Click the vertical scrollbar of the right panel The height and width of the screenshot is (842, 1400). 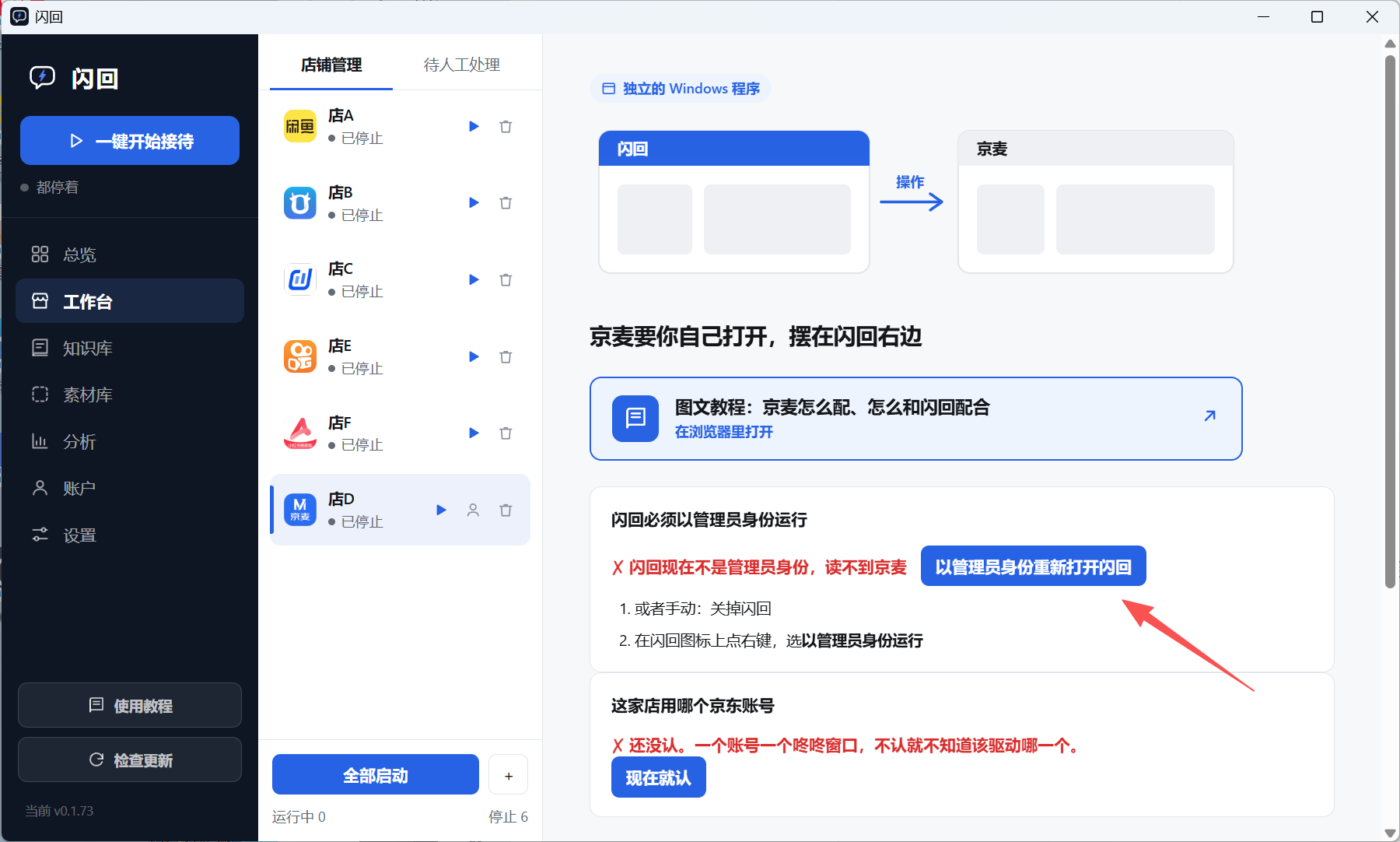tap(1390, 322)
